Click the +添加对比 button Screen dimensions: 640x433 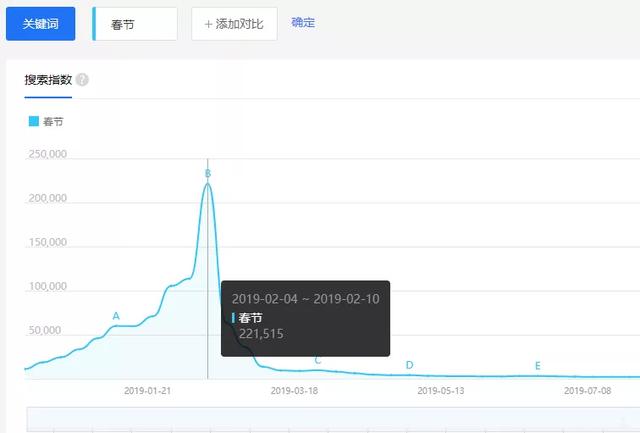234,23
